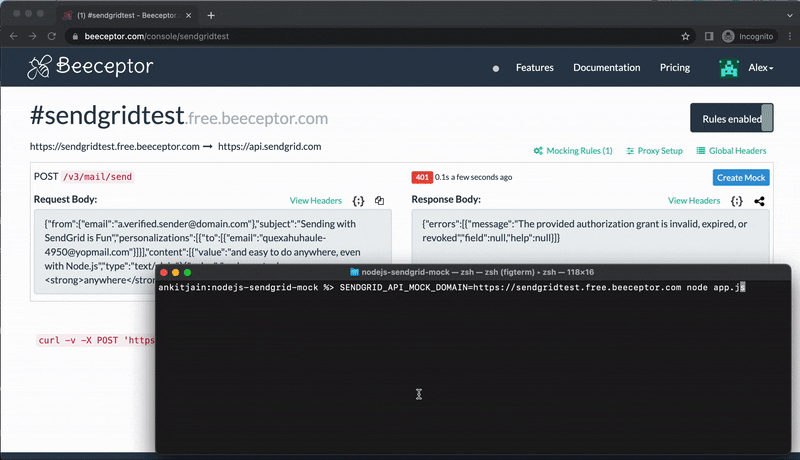Bookmark this page with the star icon

tap(685, 36)
